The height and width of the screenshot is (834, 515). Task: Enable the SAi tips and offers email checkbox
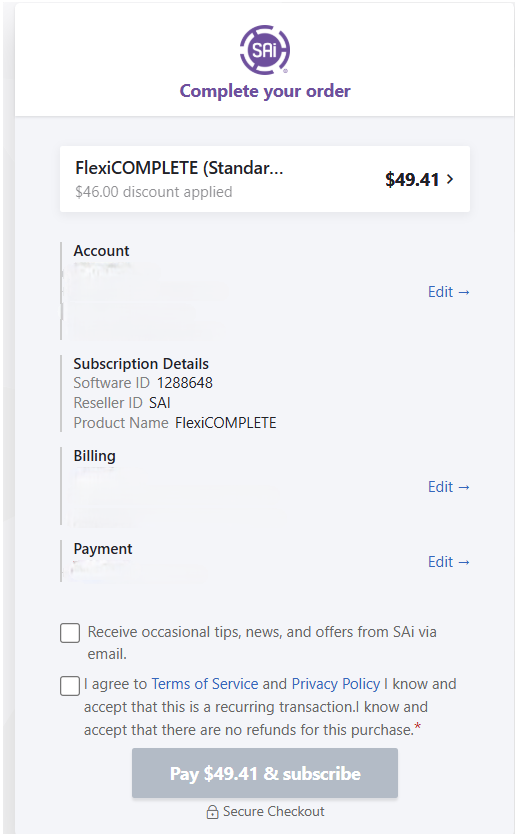tap(70, 633)
